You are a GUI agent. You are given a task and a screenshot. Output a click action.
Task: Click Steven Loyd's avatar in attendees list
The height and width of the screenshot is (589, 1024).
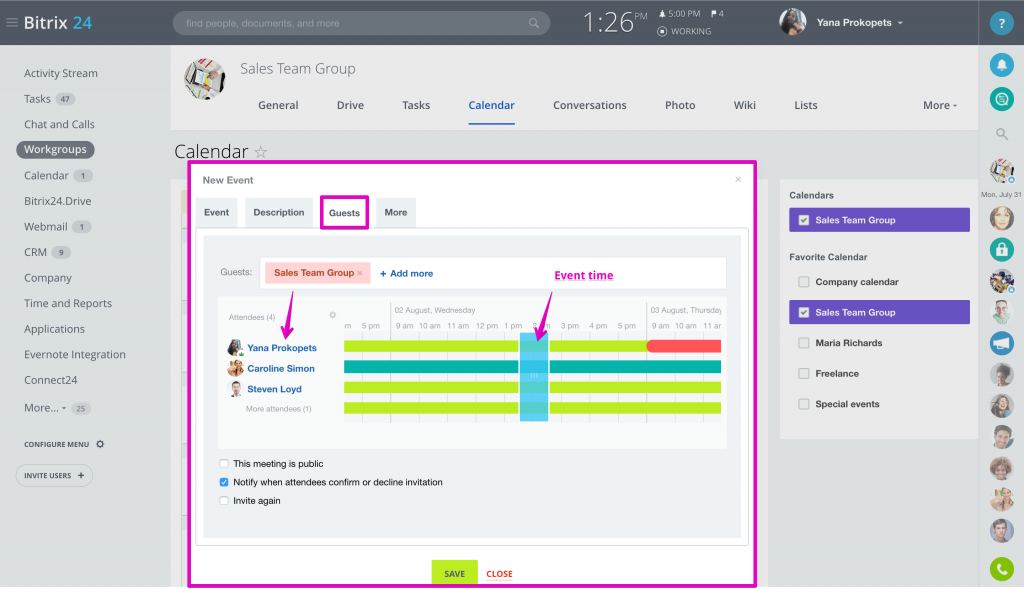(x=235, y=389)
